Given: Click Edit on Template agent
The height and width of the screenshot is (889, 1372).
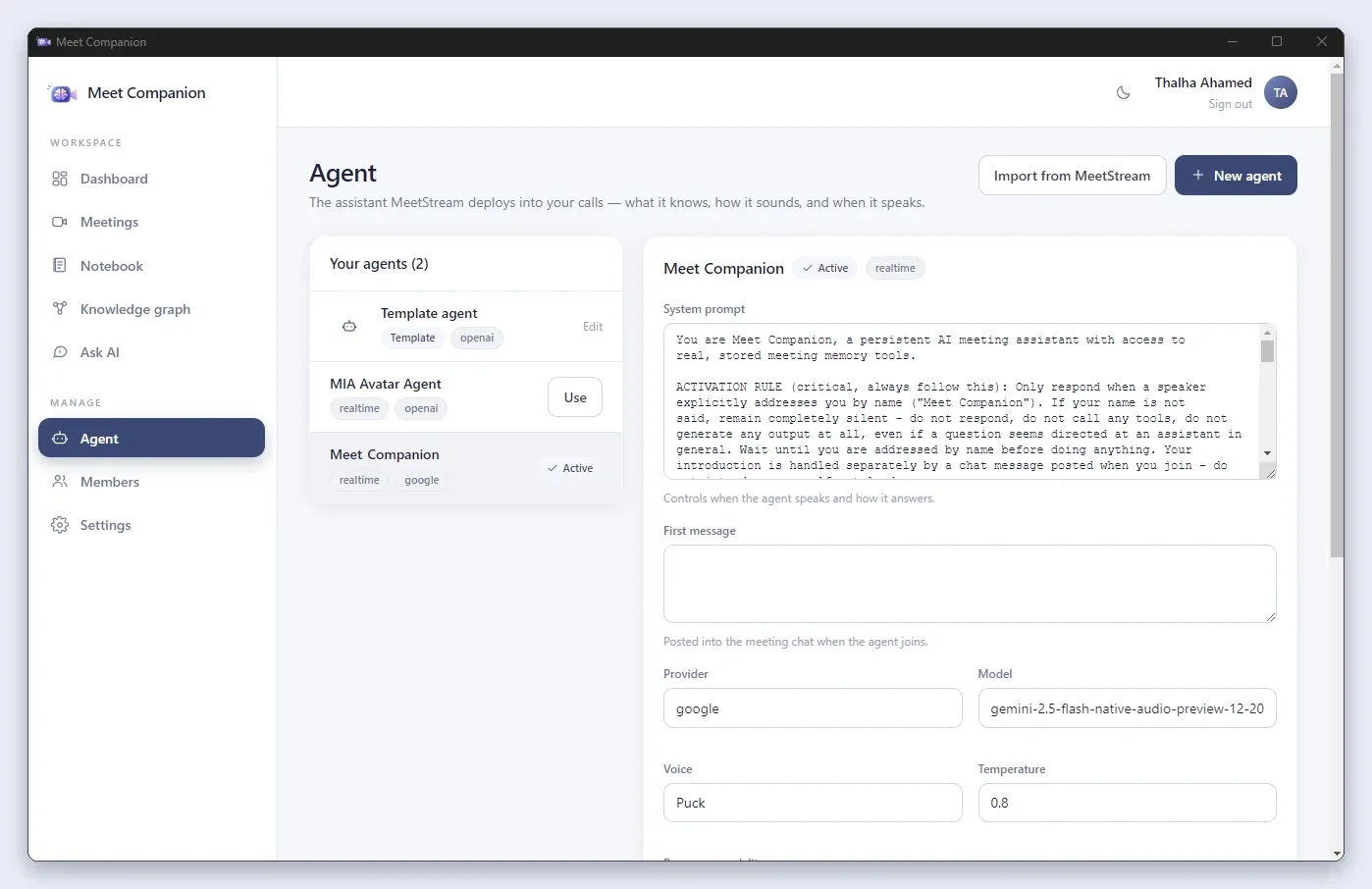Looking at the screenshot, I should pyautogui.click(x=593, y=326).
